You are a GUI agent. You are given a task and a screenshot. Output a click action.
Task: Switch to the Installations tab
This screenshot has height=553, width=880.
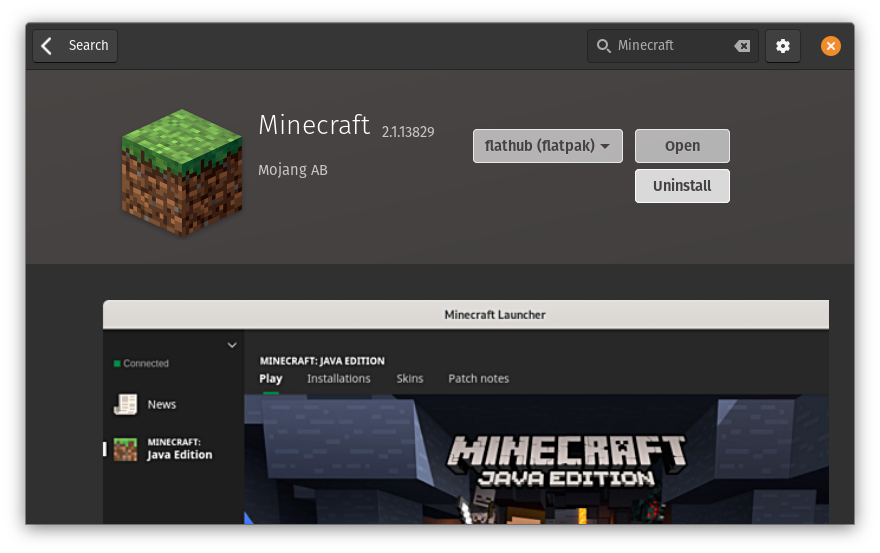(338, 379)
